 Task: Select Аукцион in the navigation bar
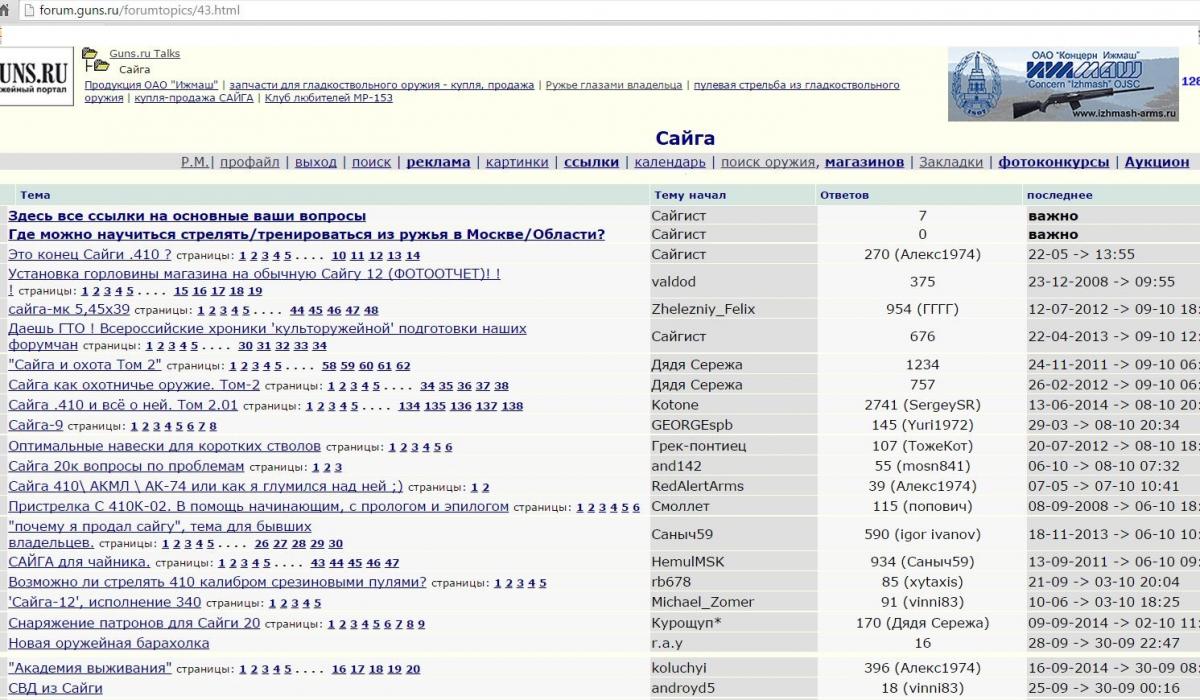tap(1156, 162)
